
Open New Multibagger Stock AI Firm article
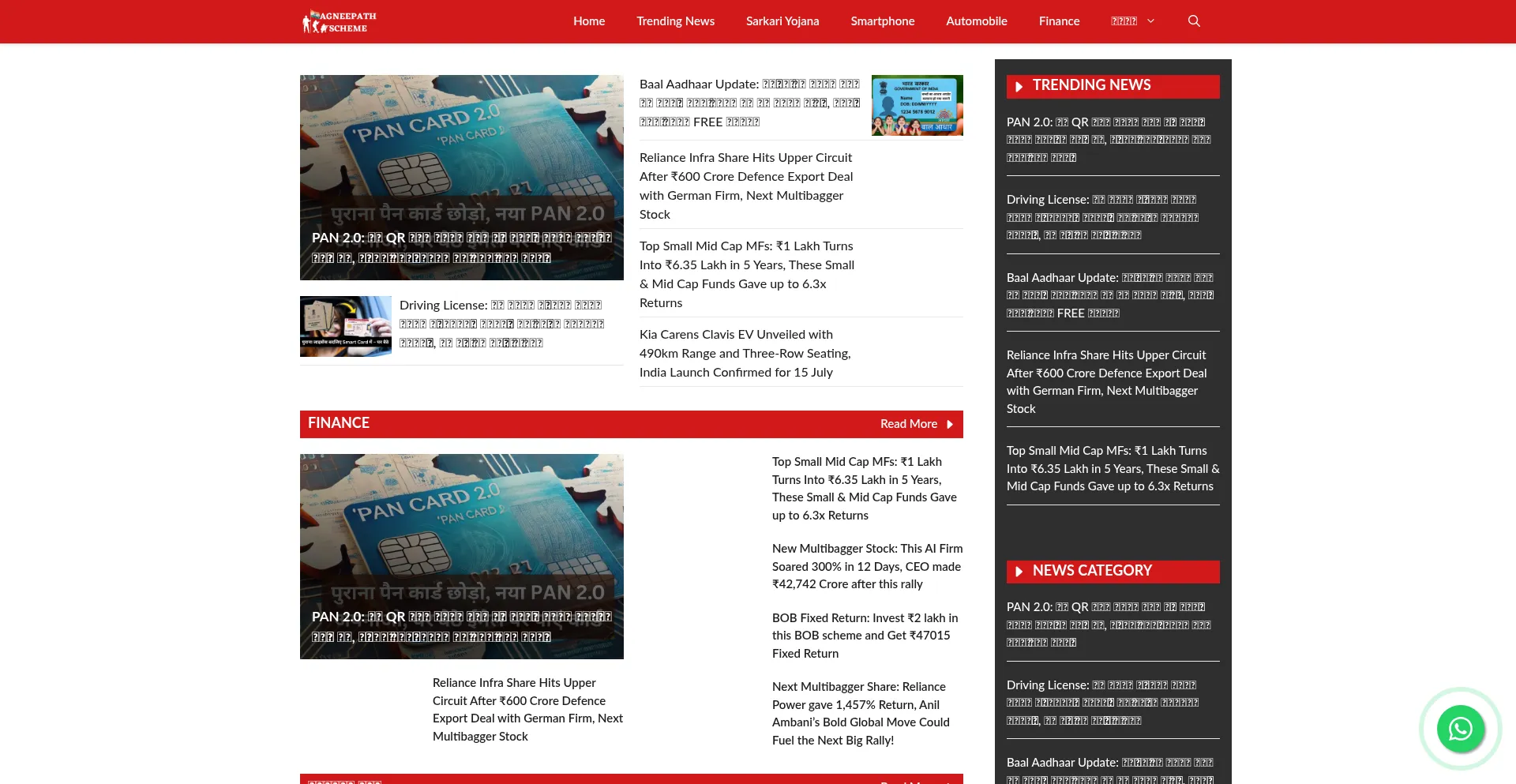tap(867, 566)
